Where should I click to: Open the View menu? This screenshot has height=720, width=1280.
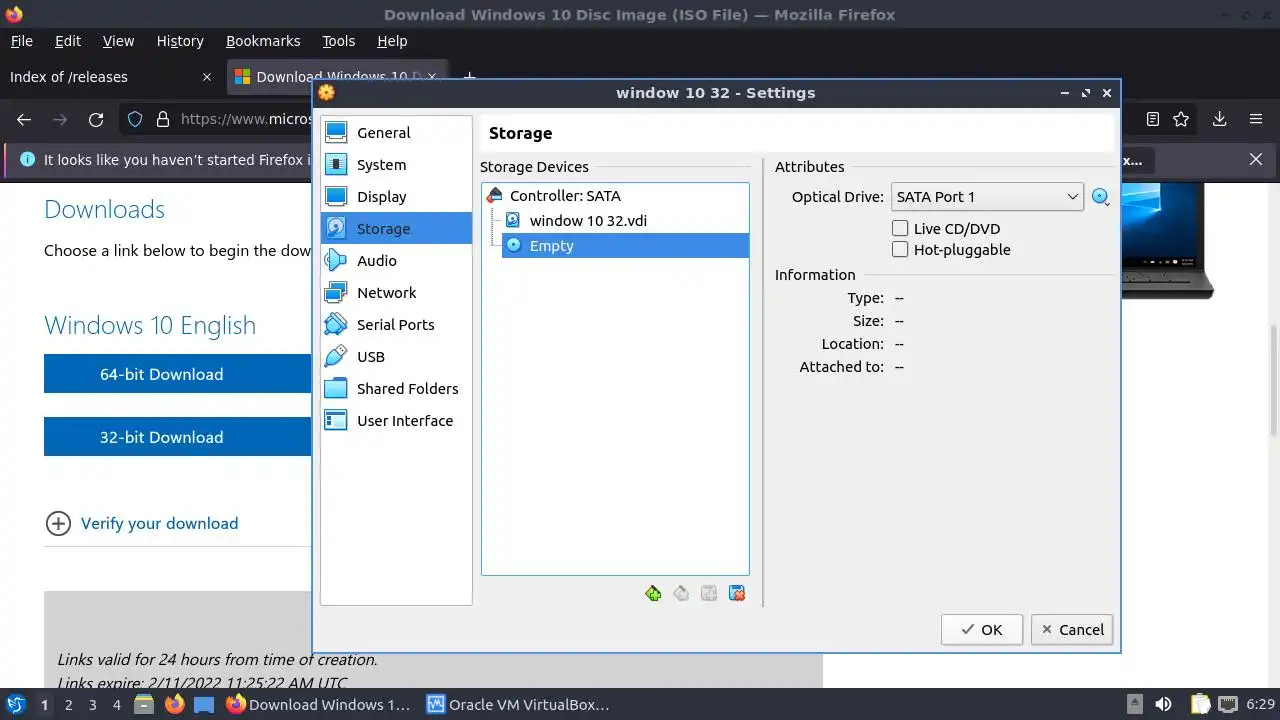pos(118,41)
